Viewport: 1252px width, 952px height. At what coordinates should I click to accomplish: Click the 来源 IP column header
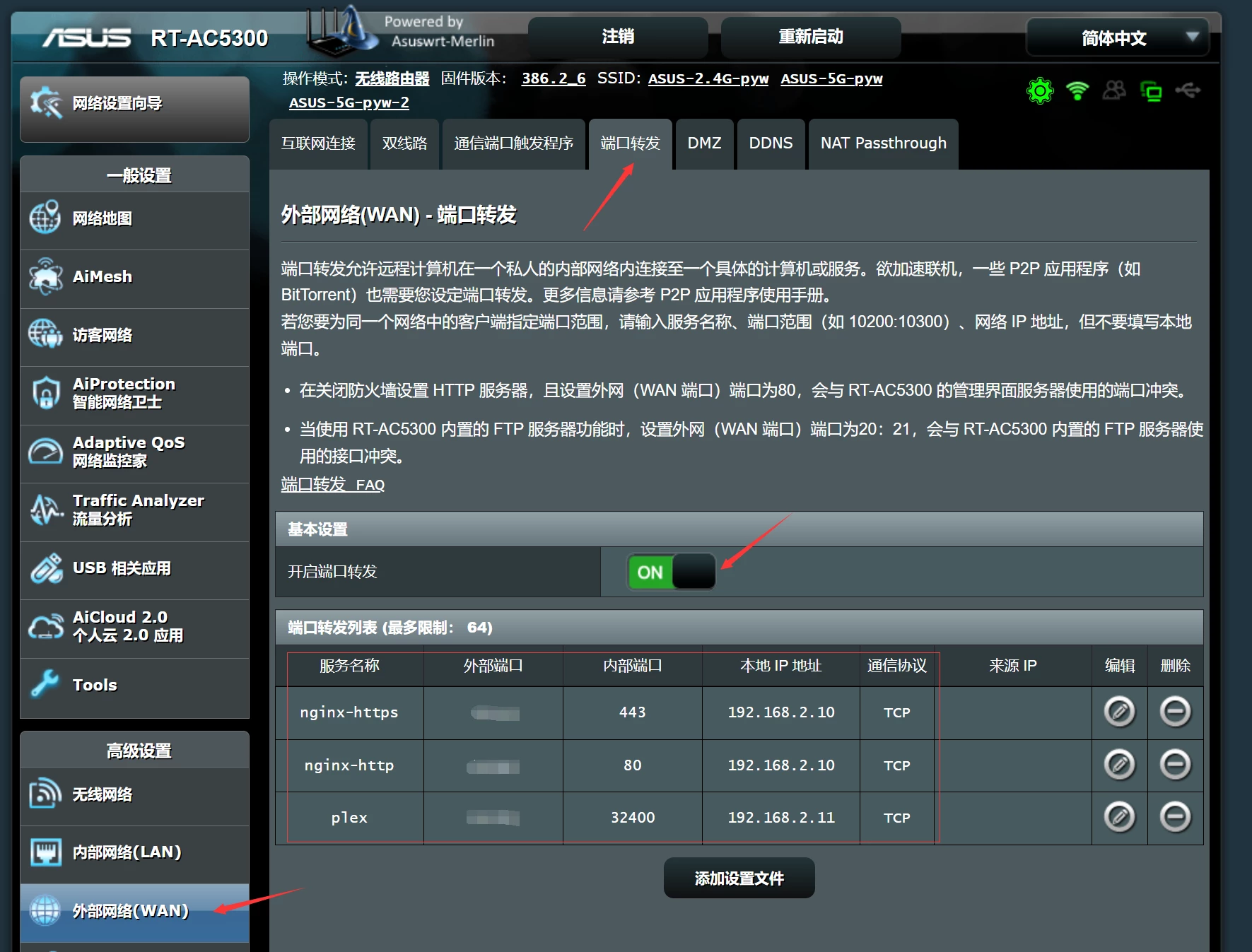click(1013, 666)
